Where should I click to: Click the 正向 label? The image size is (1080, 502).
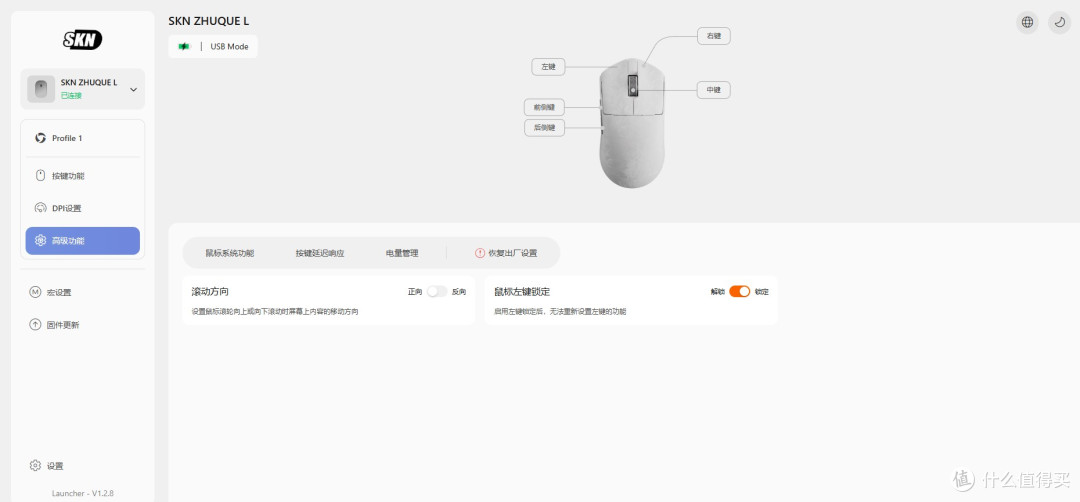pos(415,292)
